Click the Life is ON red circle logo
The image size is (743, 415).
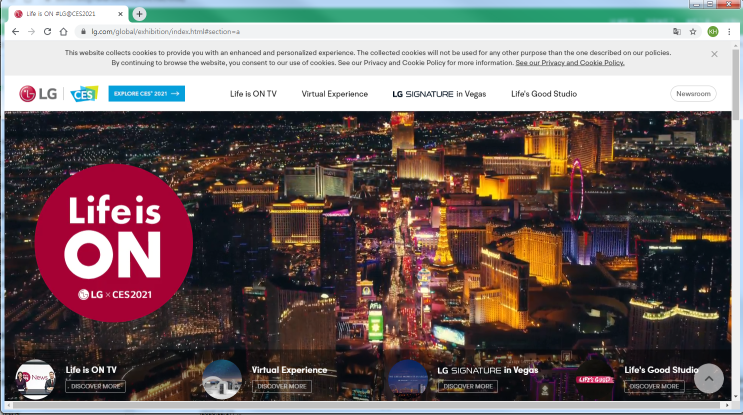click(114, 243)
